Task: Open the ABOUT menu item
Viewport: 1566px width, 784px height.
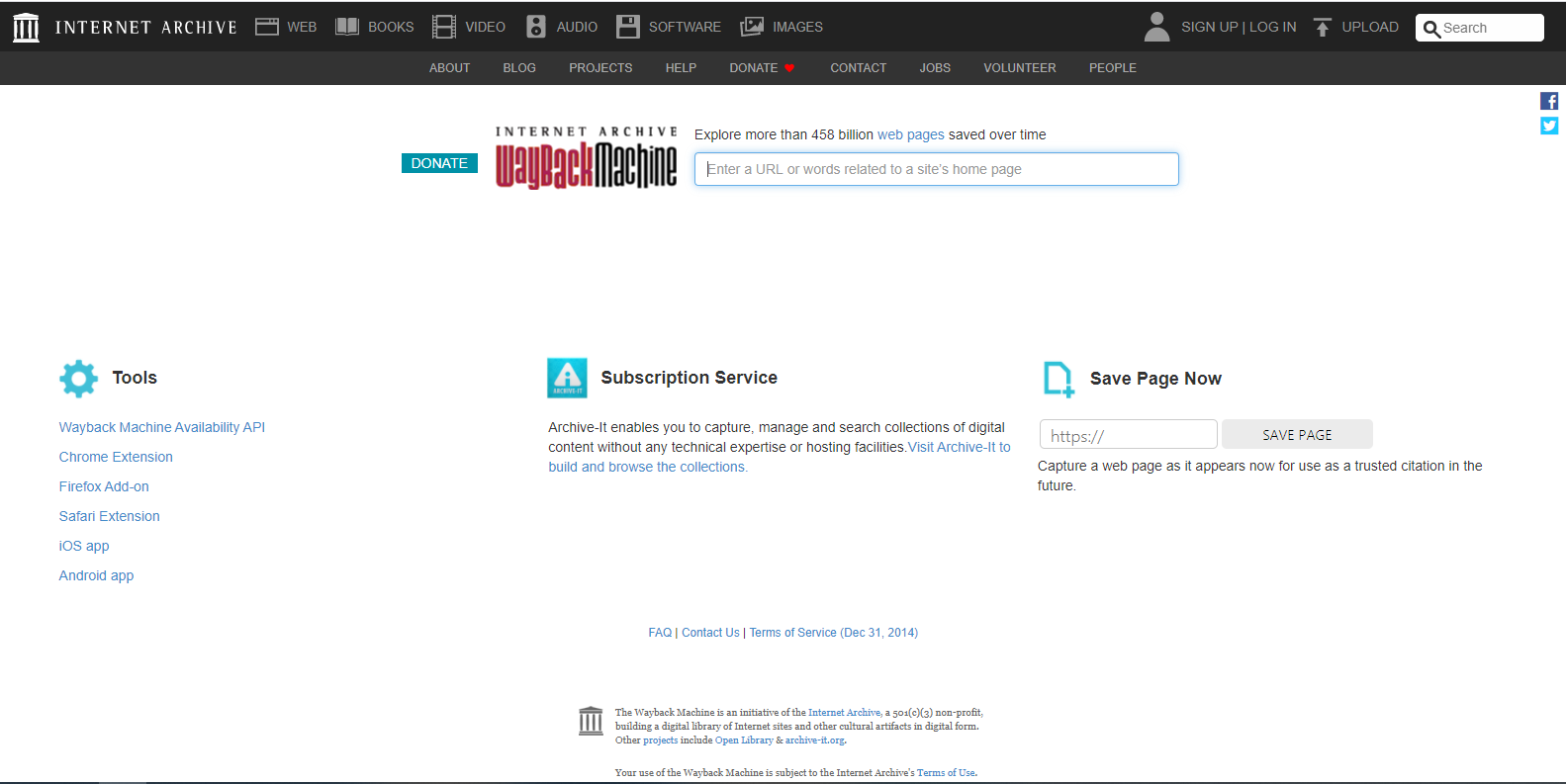Action: click(x=449, y=68)
